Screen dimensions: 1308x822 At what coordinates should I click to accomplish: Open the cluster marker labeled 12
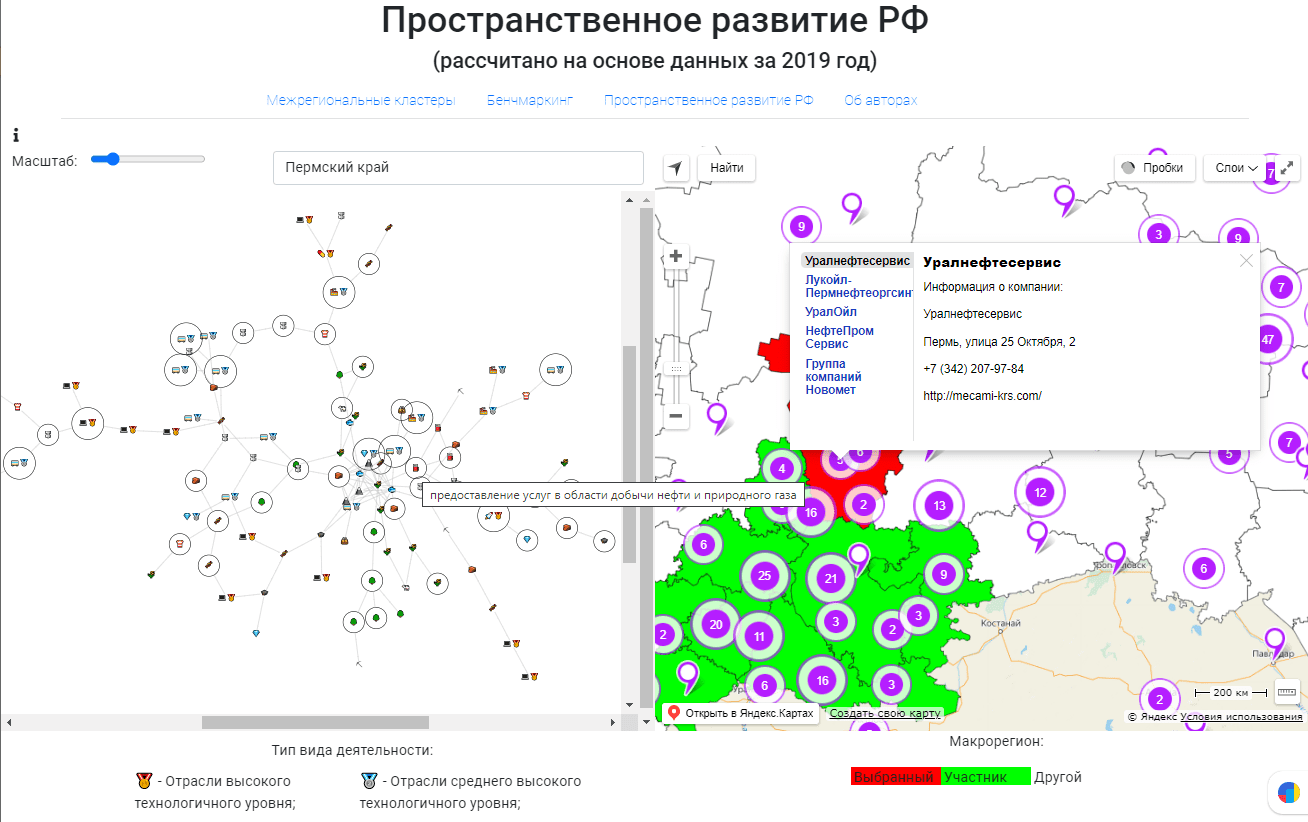pyautogui.click(x=1040, y=492)
